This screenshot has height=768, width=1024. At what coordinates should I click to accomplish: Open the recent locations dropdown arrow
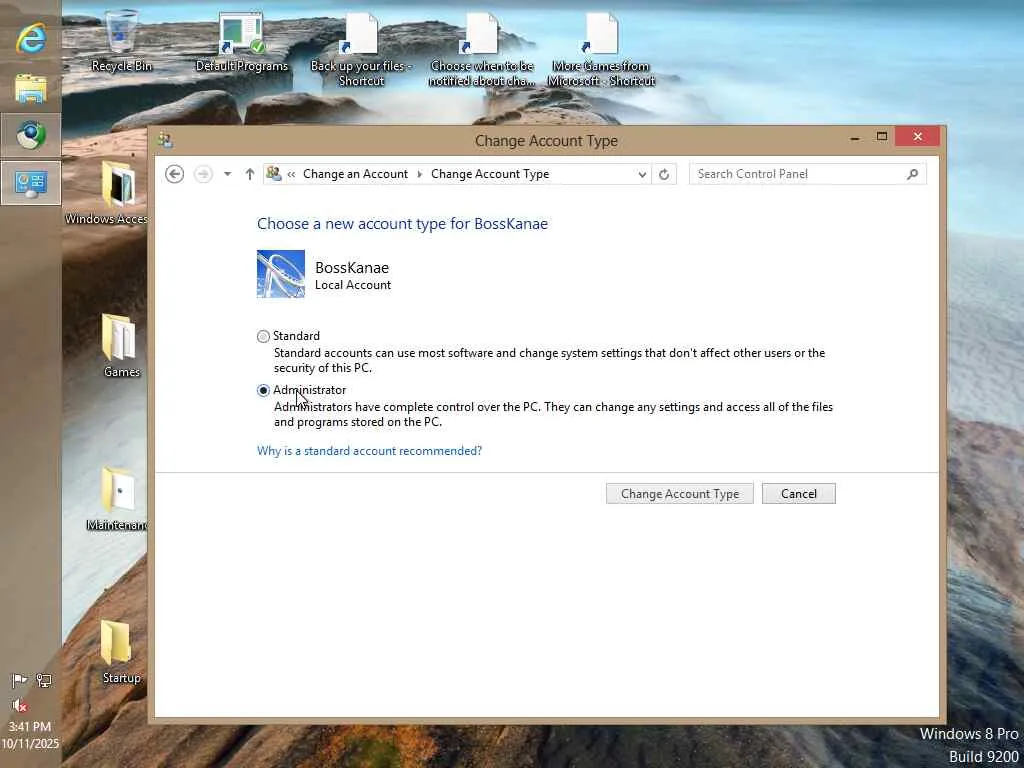(227, 174)
